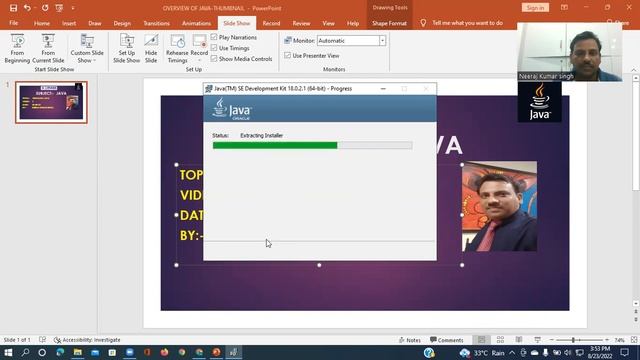
Task: Open Cortana from taskbar
Action: tap(42, 352)
